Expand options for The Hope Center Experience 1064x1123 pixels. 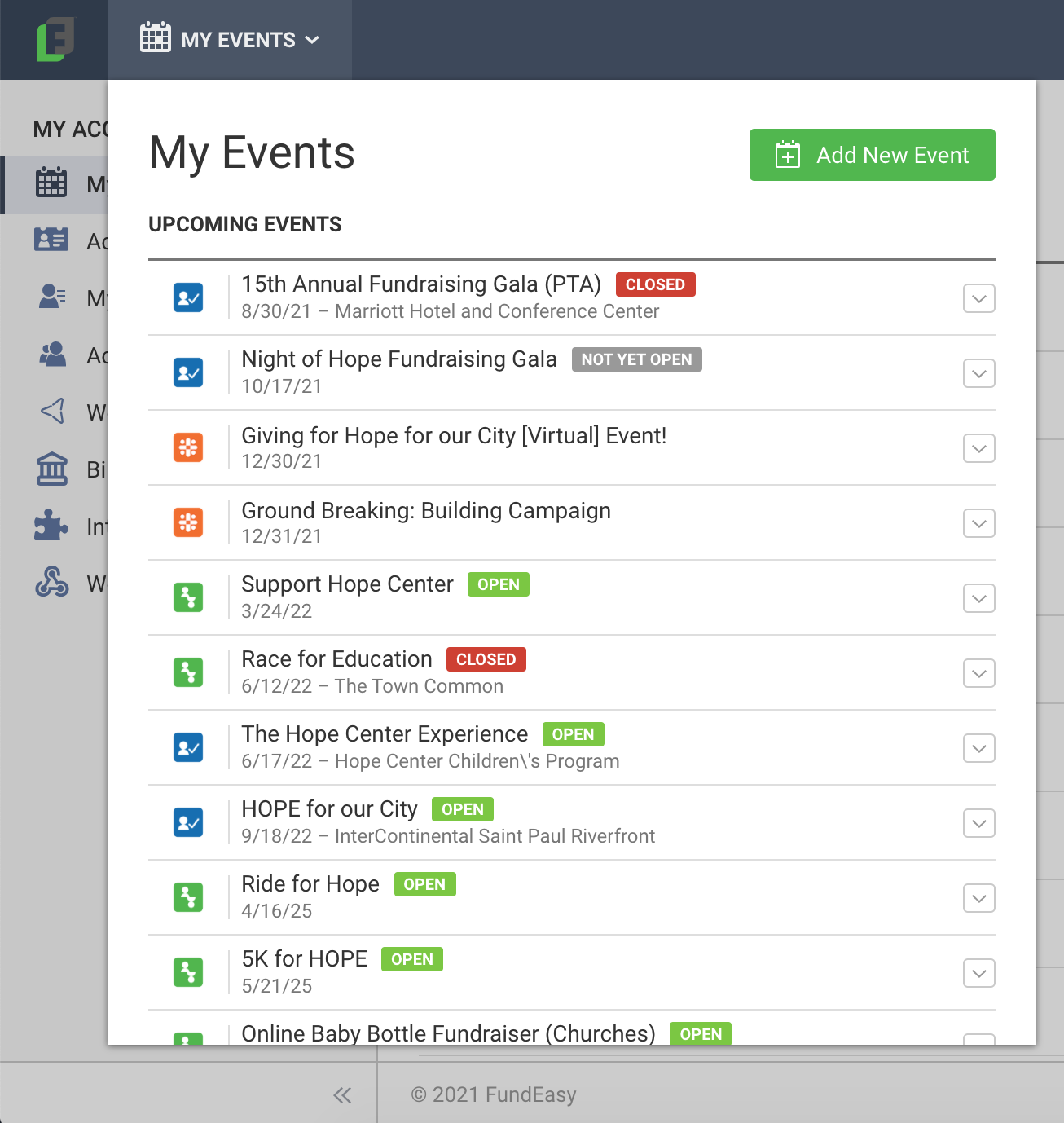[979, 748]
